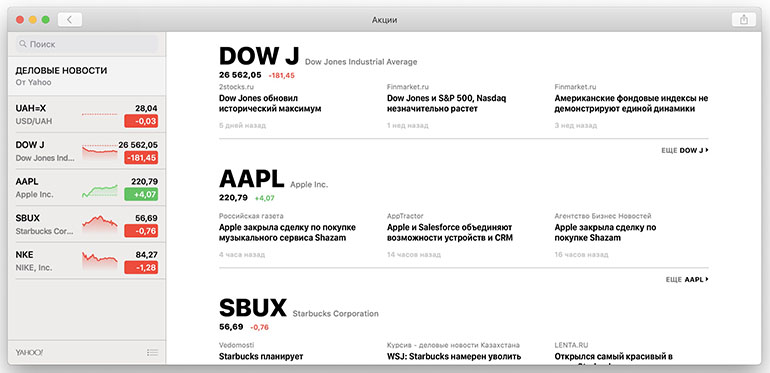
Task: Select the AAPL ticker in the sidebar watchlist
Action: [x=87, y=188]
